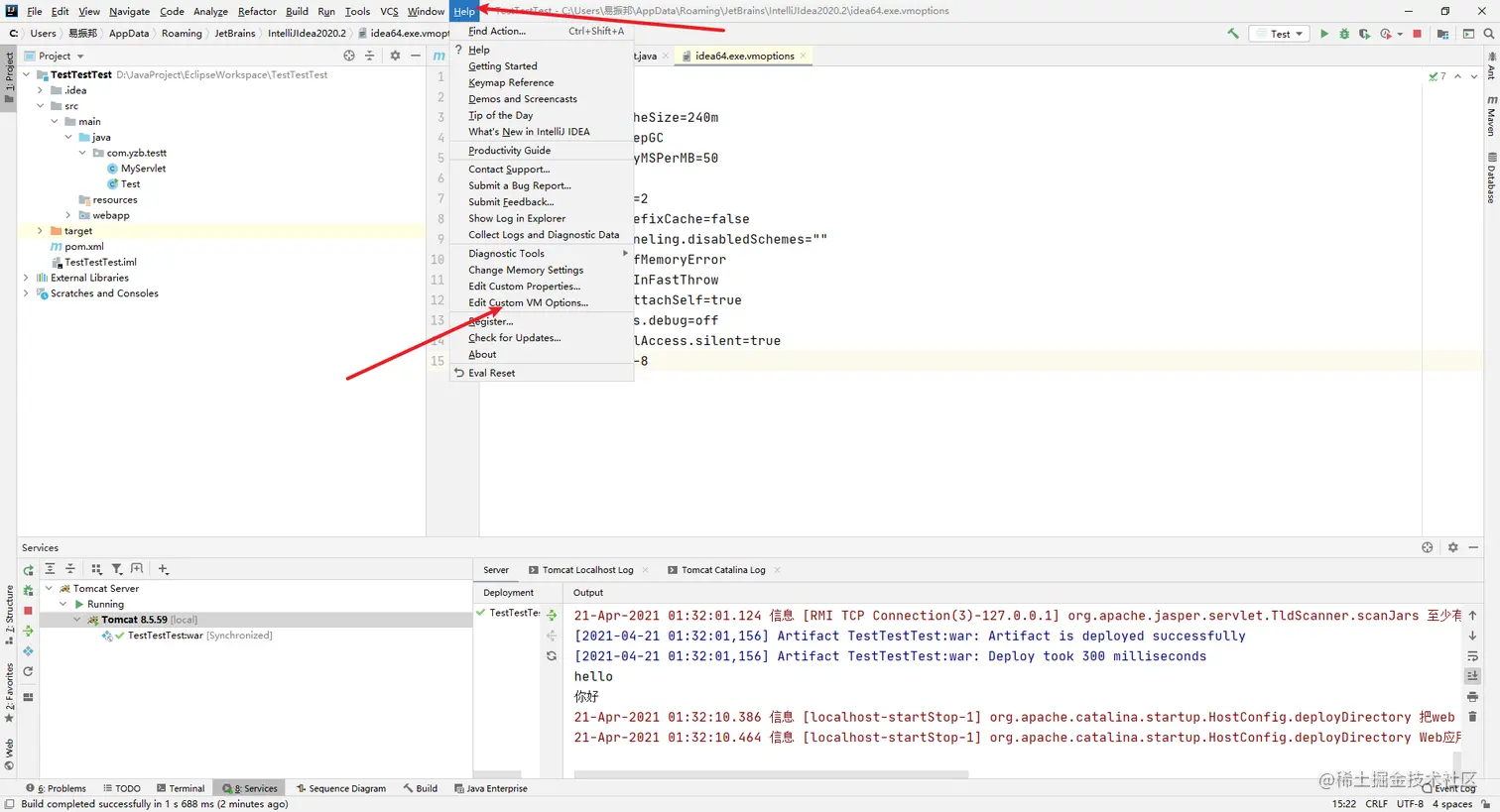Open the Sequence Diagram tool window
The height and width of the screenshot is (812, 1500).
point(341,789)
